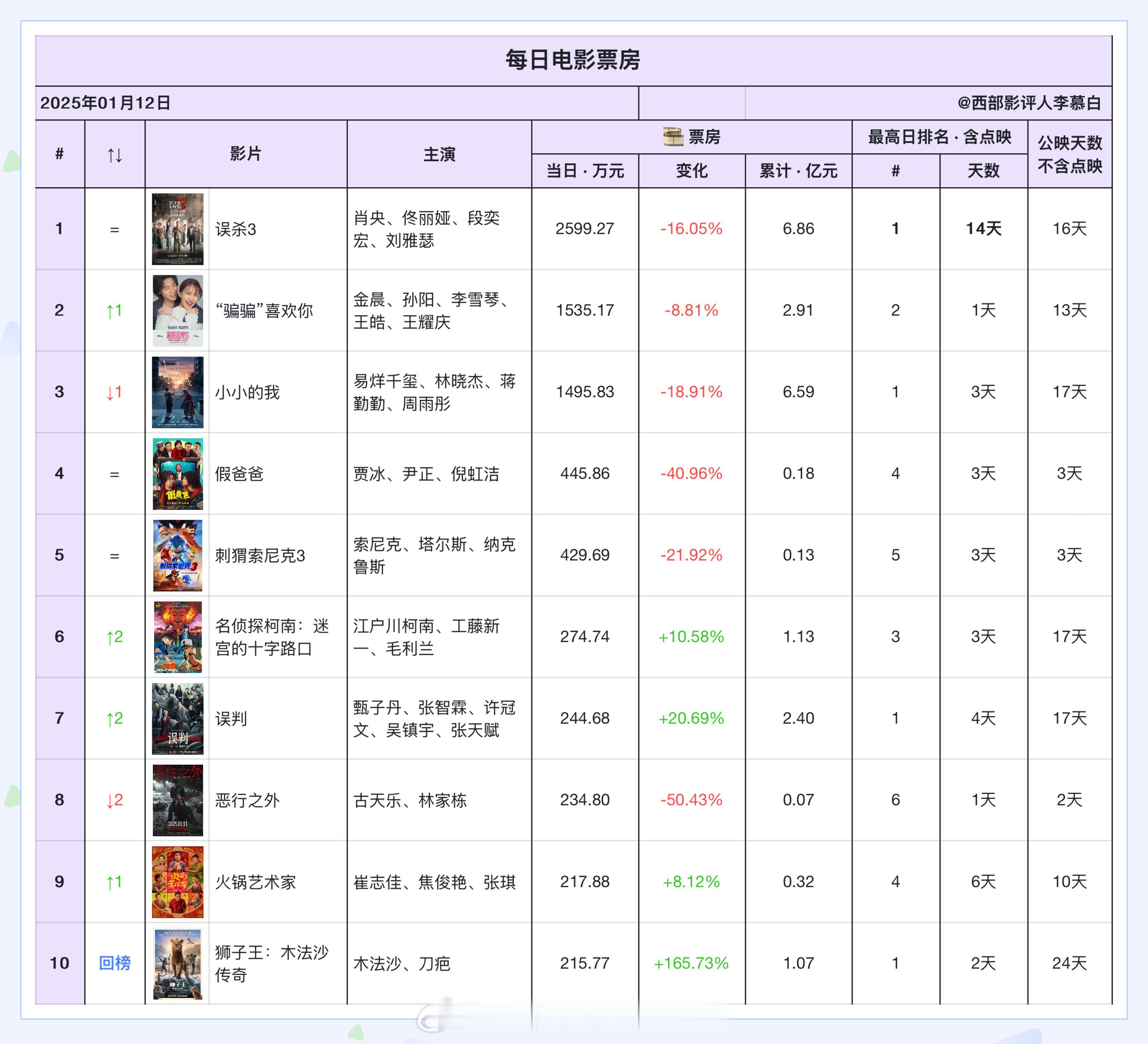Viewport: 1148px width, 1044px height.
Task: Open the "骗骗"喜欢你 poster thumbnail
Action: pyautogui.click(x=178, y=311)
